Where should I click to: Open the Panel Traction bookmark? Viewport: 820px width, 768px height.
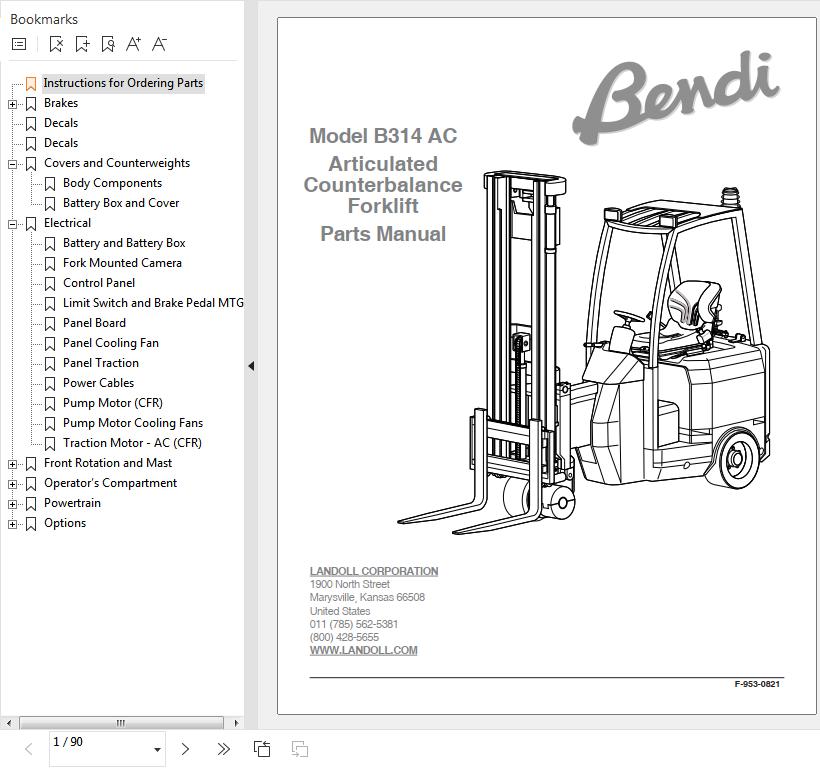101,363
